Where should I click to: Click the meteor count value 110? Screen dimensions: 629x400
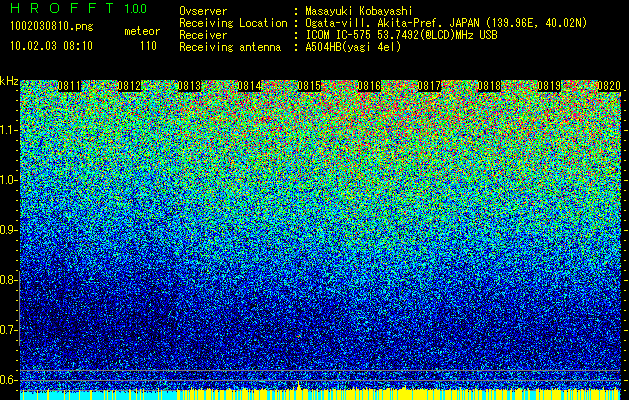click(148, 46)
